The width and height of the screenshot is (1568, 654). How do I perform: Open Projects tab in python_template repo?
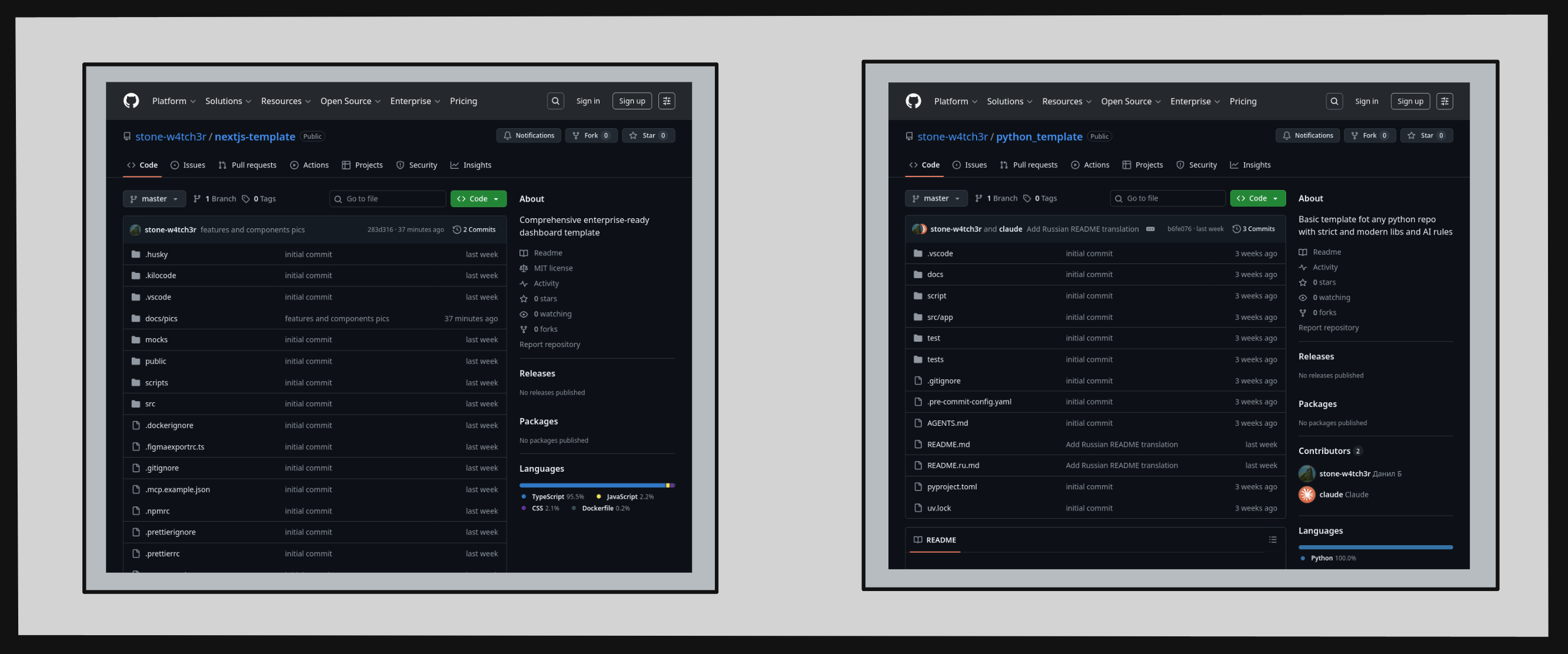pos(1142,165)
